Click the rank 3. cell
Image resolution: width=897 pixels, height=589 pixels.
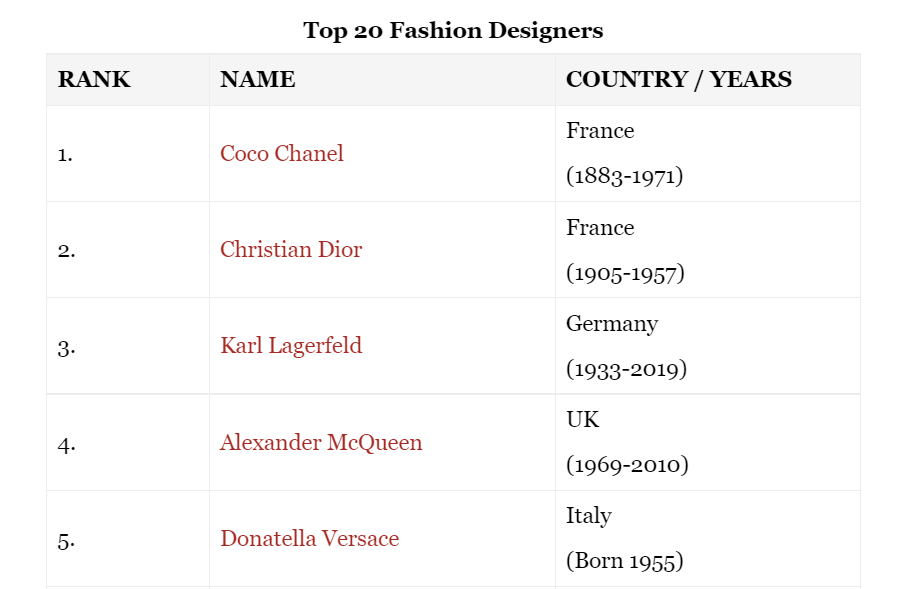tap(66, 347)
